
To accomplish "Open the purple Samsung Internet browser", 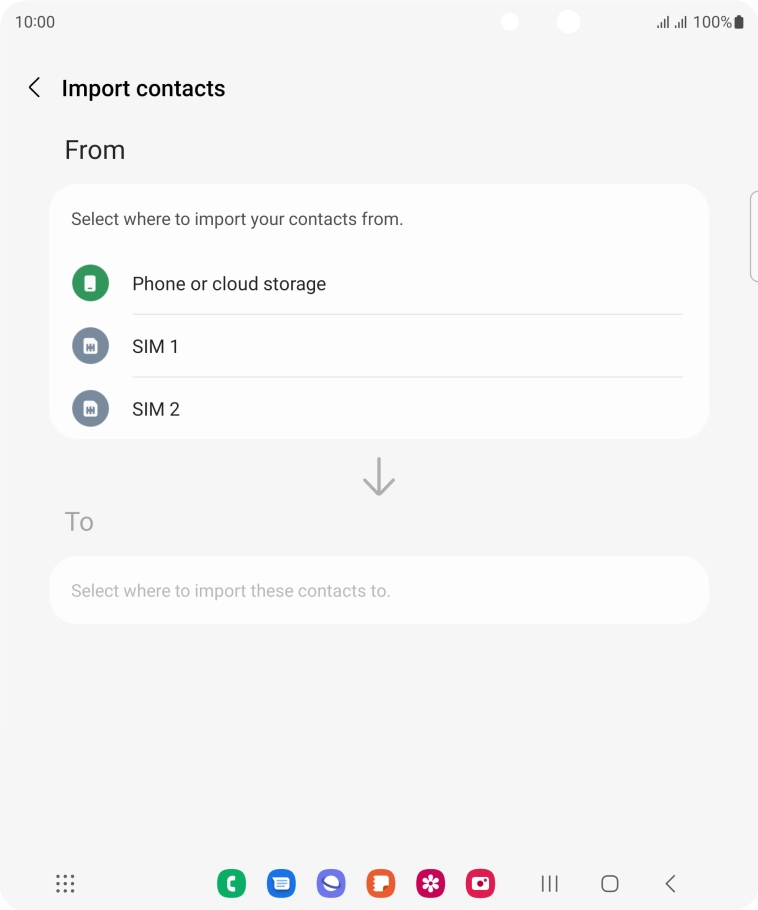I will (x=331, y=883).
